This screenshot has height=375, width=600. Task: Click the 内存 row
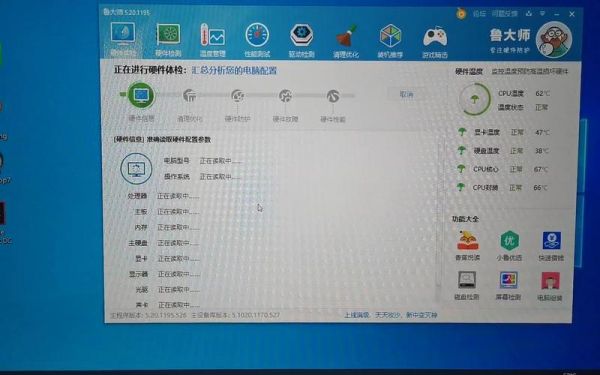167,227
